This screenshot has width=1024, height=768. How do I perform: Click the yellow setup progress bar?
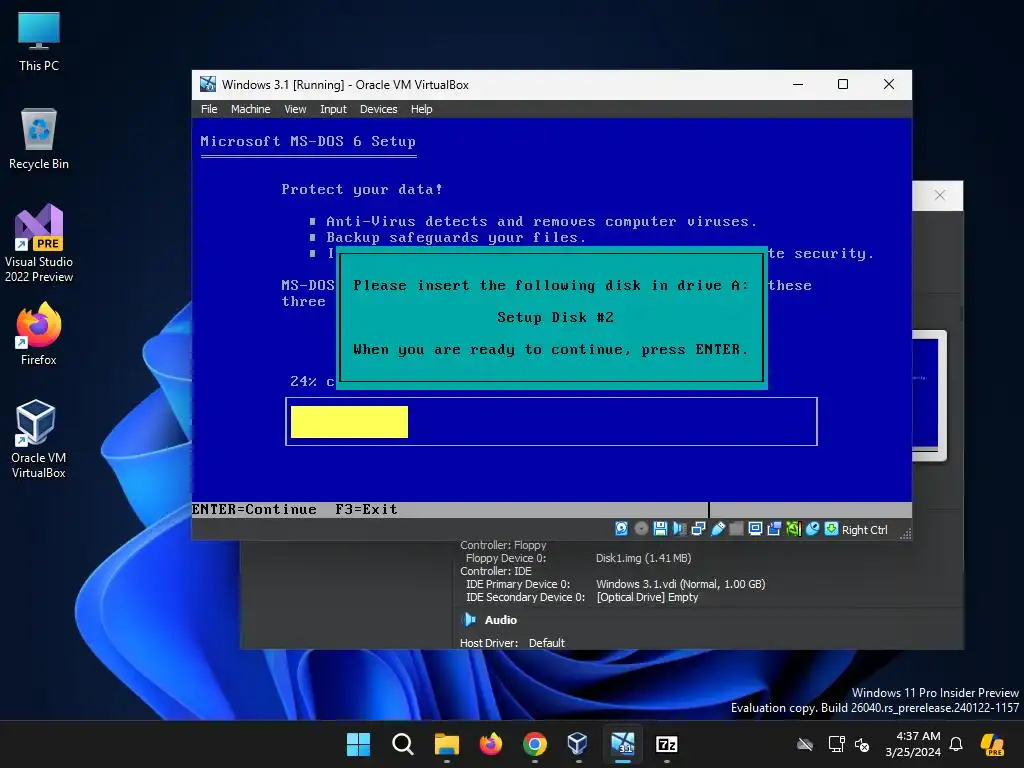[349, 422]
